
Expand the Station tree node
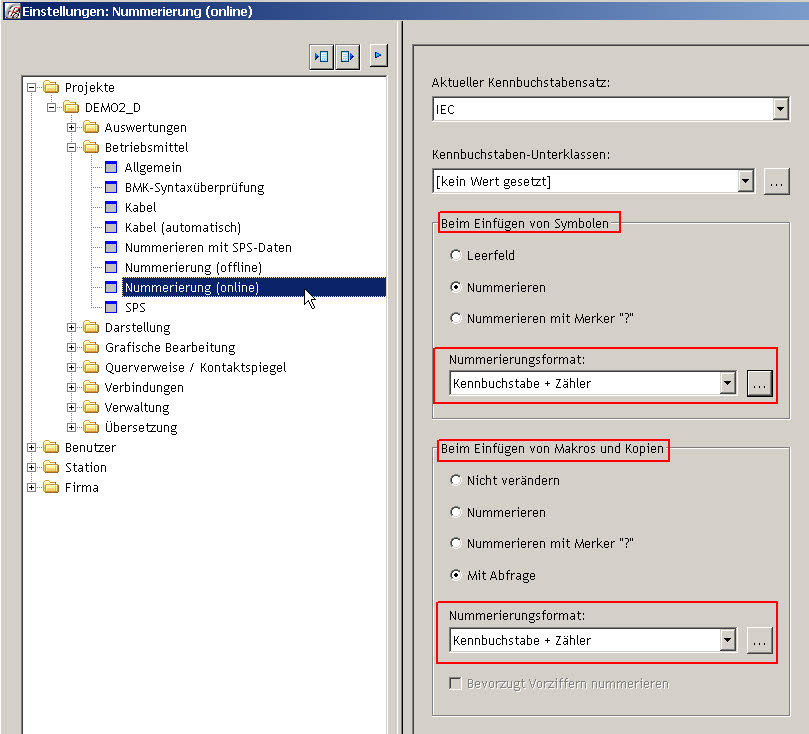31,467
